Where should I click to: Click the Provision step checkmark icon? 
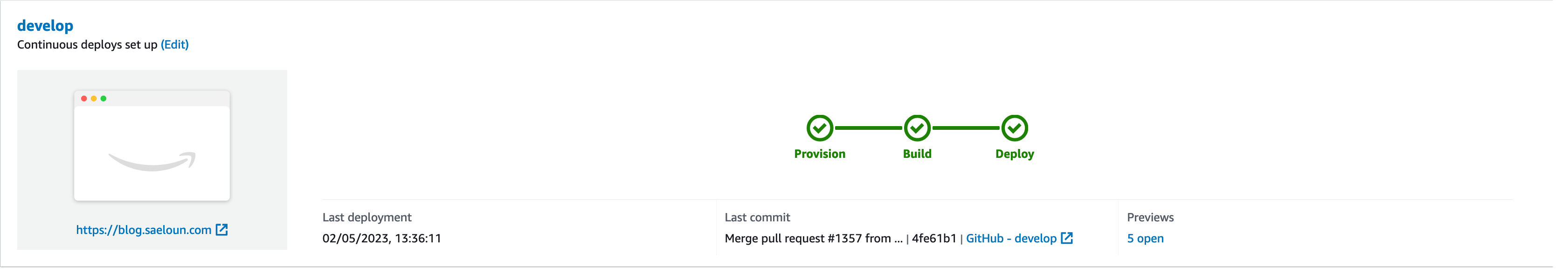(819, 128)
